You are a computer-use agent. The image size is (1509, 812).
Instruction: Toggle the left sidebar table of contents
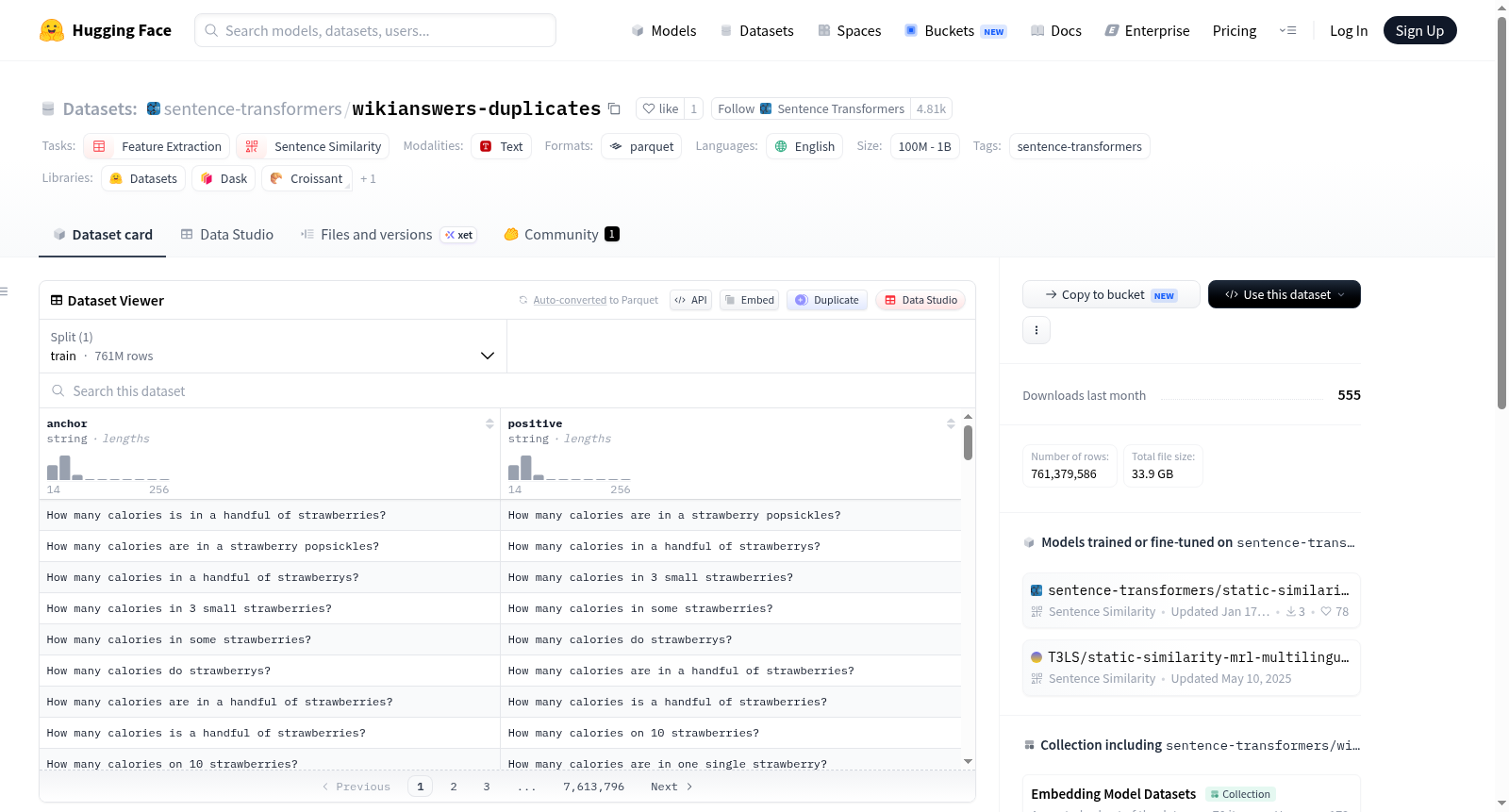click(4, 291)
